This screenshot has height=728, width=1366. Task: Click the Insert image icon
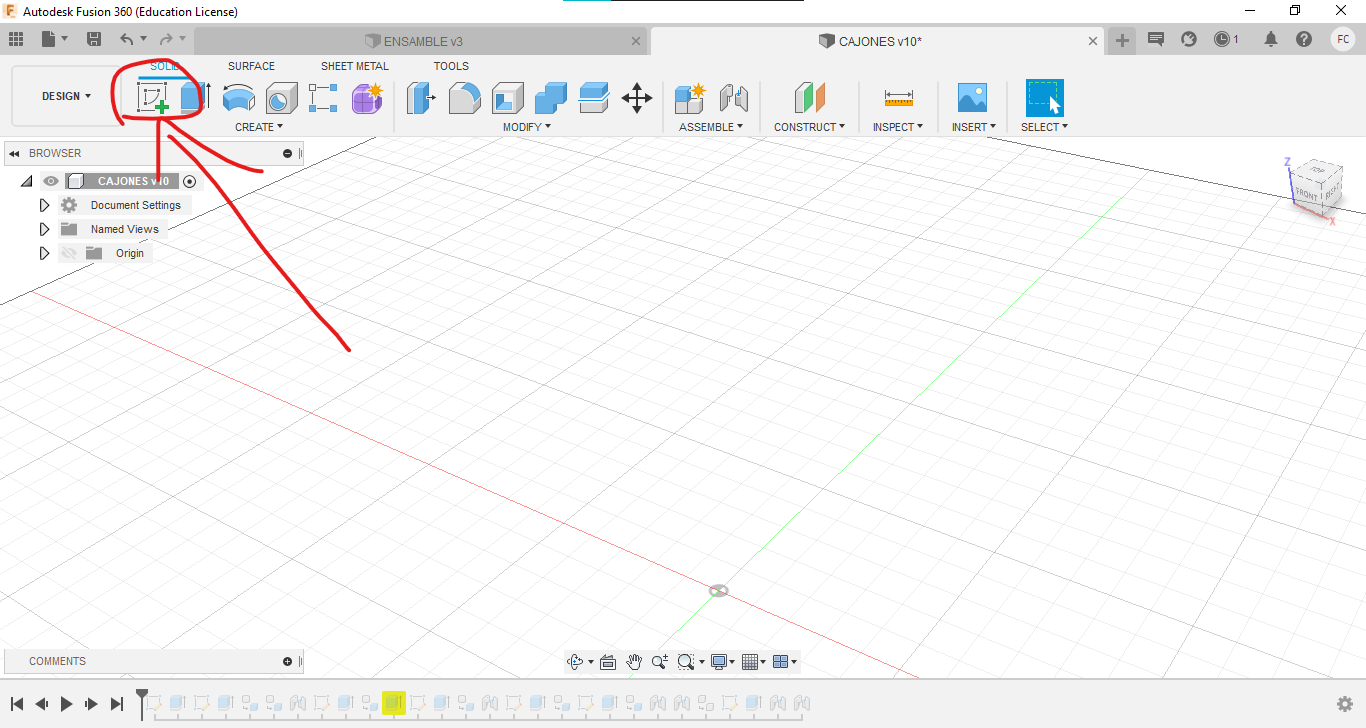(x=972, y=98)
